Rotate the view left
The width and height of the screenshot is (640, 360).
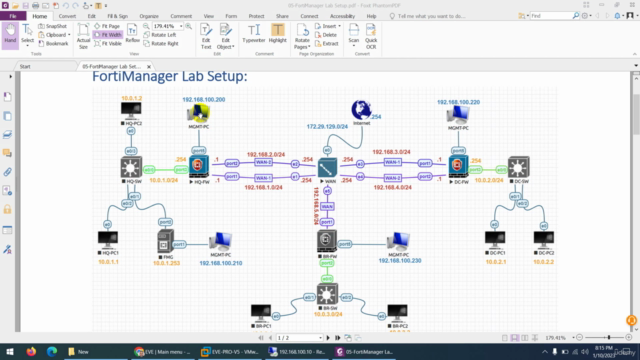[x=160, y=35]
